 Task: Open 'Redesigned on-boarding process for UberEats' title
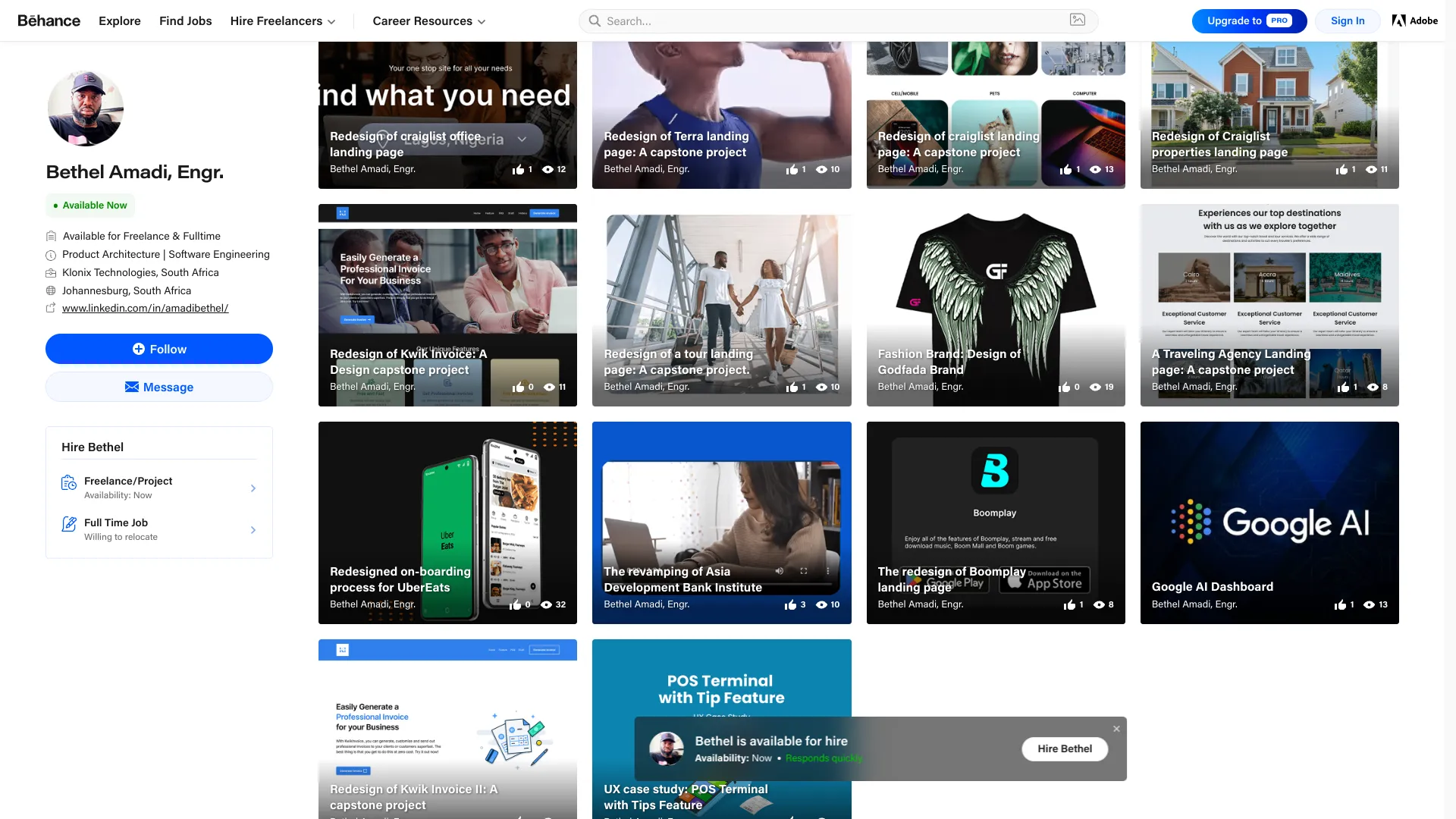[x=400, y=579]
